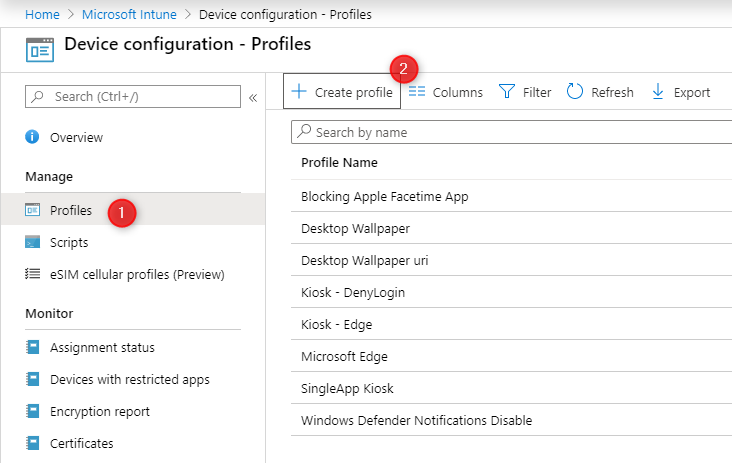Open Windows Defender Notifications Disable profile
This screenshot has width=732, height=463.
[x=416, y=421]
